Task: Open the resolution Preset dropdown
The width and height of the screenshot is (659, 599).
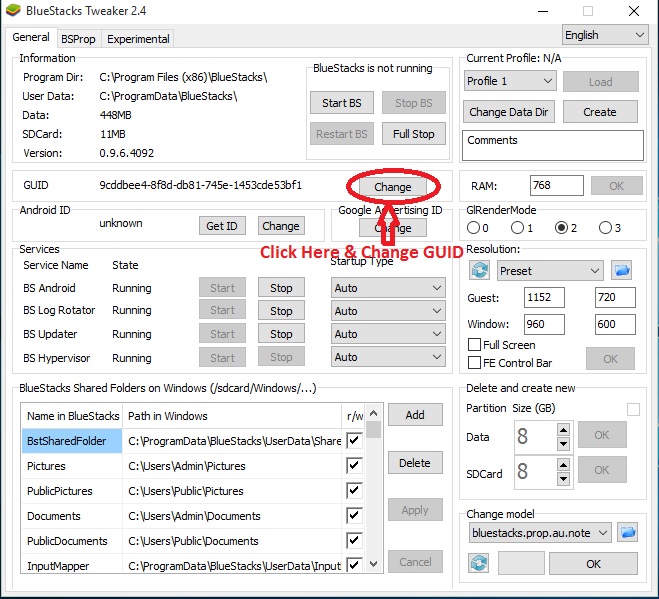Action: [x=550, y=271]
